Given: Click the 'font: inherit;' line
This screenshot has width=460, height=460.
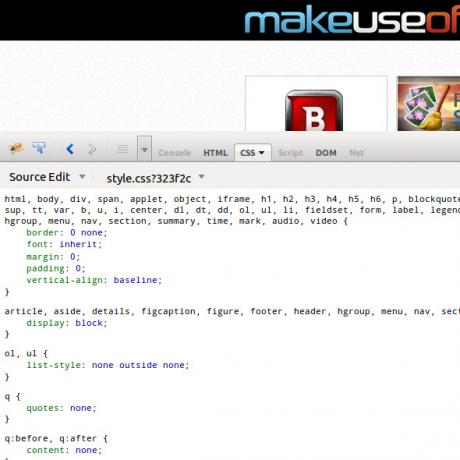Looking at the screenshot, I should click(x=64, y=244).
